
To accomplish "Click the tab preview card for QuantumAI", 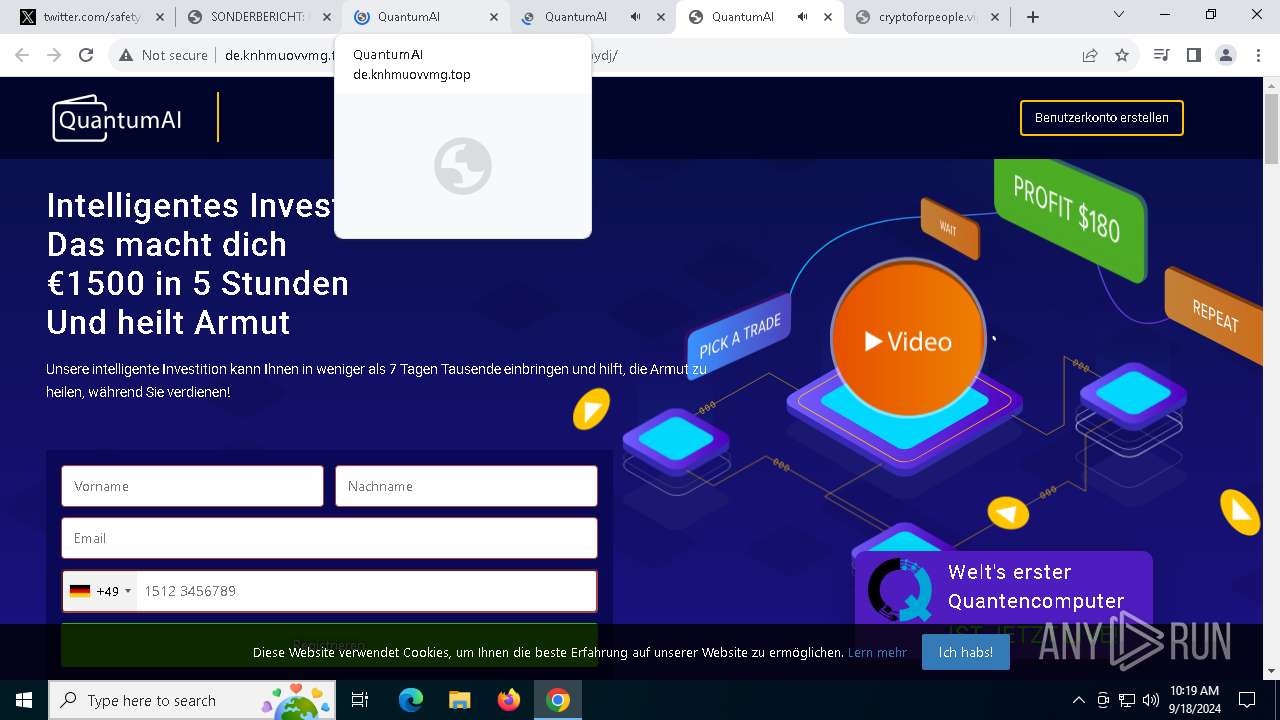I will [x=462, y=137].
